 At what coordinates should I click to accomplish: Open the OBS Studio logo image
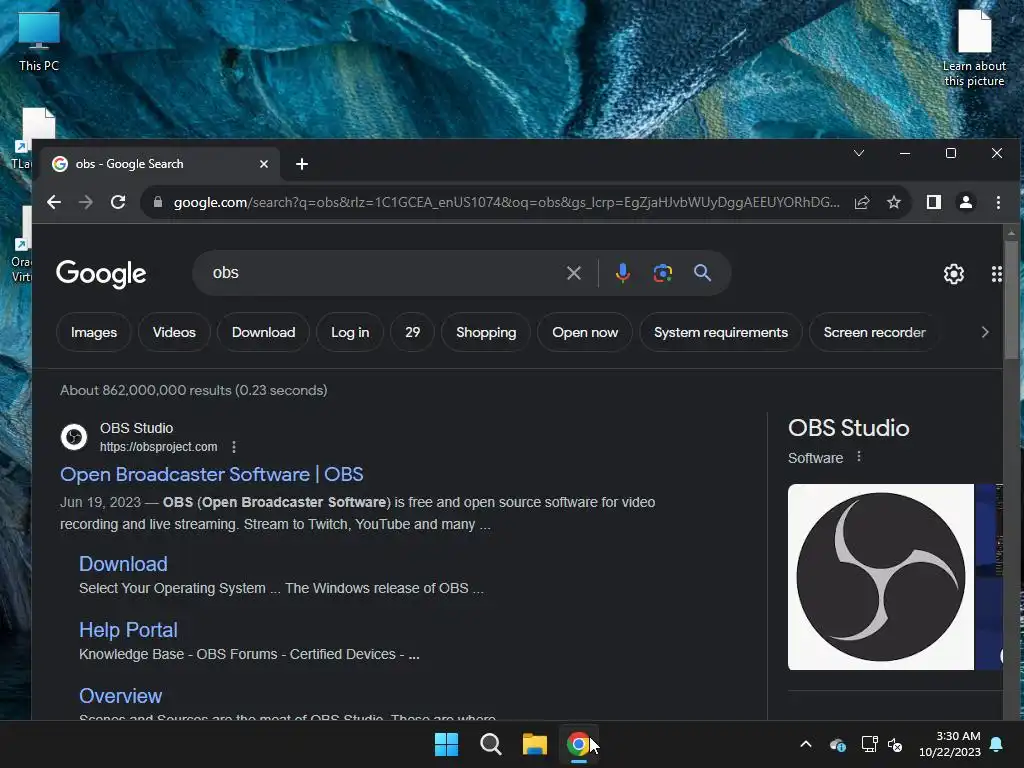(881, 577)
